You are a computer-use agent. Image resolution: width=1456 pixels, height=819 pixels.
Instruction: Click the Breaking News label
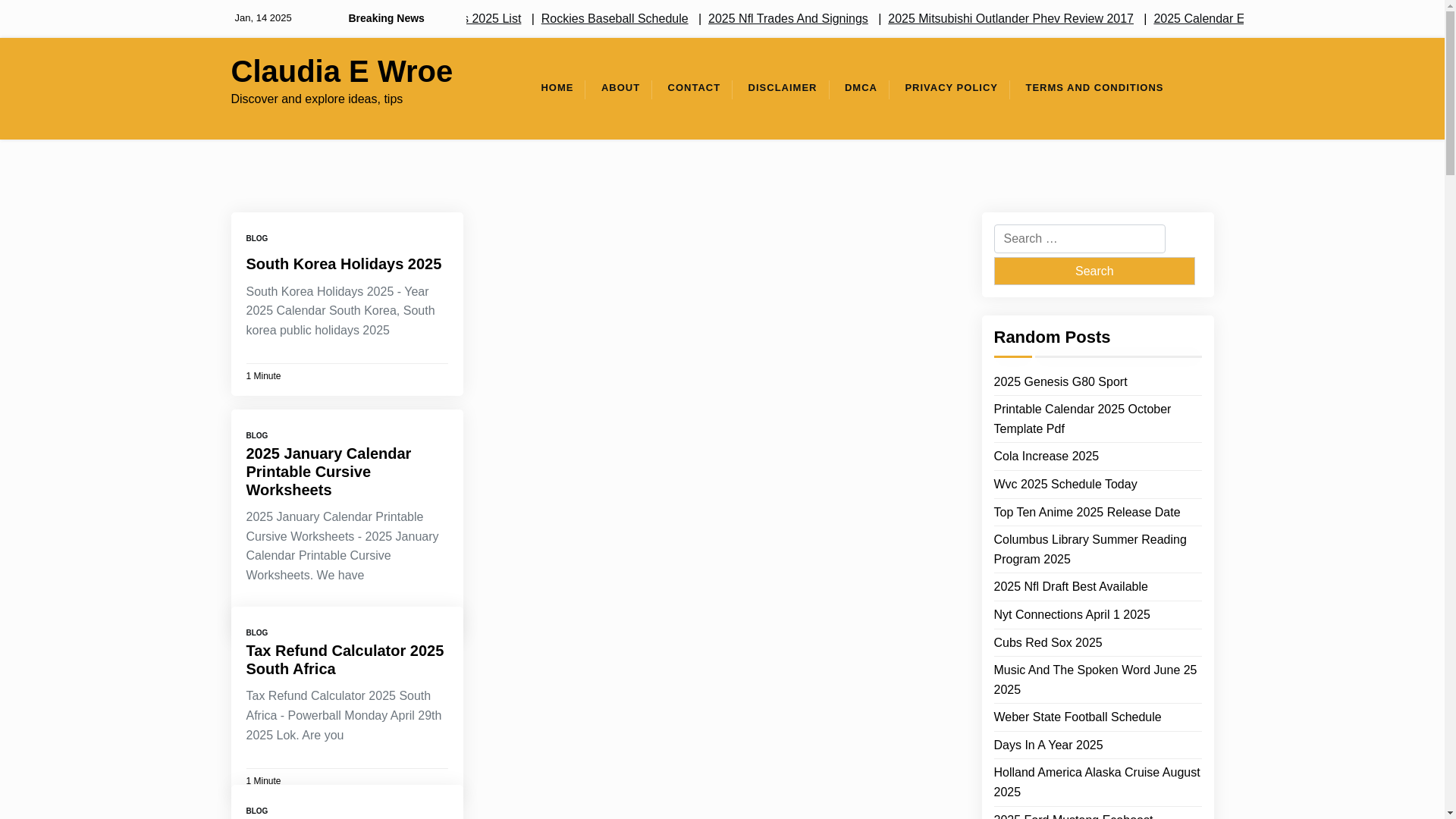386,18
